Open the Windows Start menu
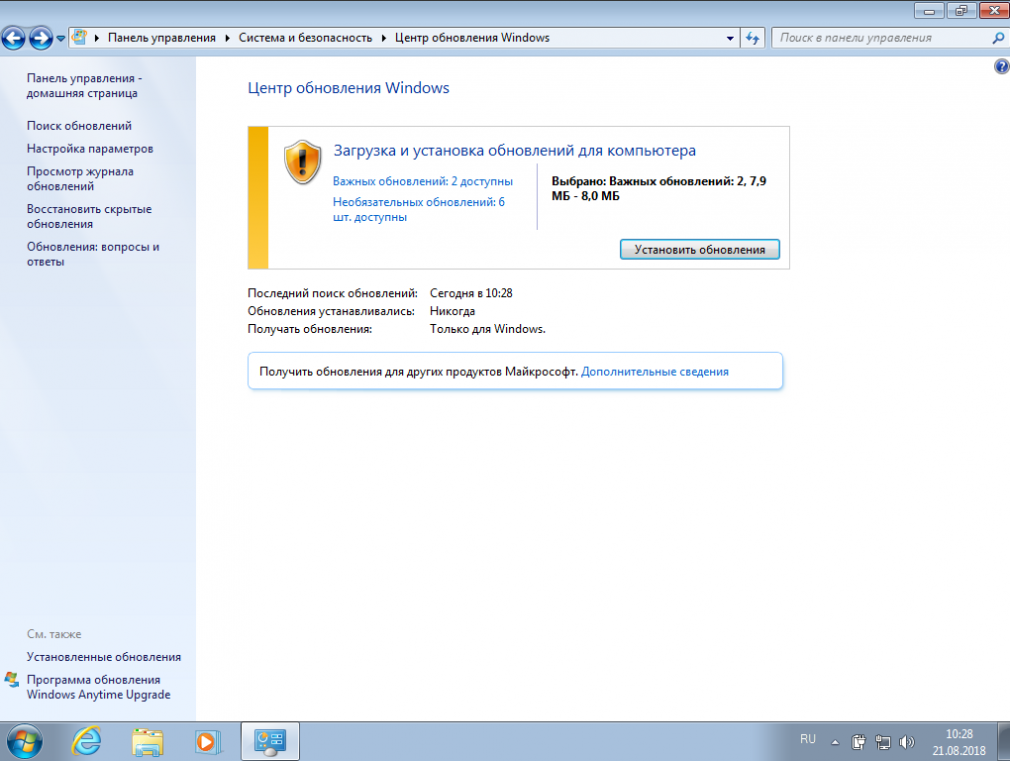Screen dimensions: 1010x761 (x=24, y=742)
